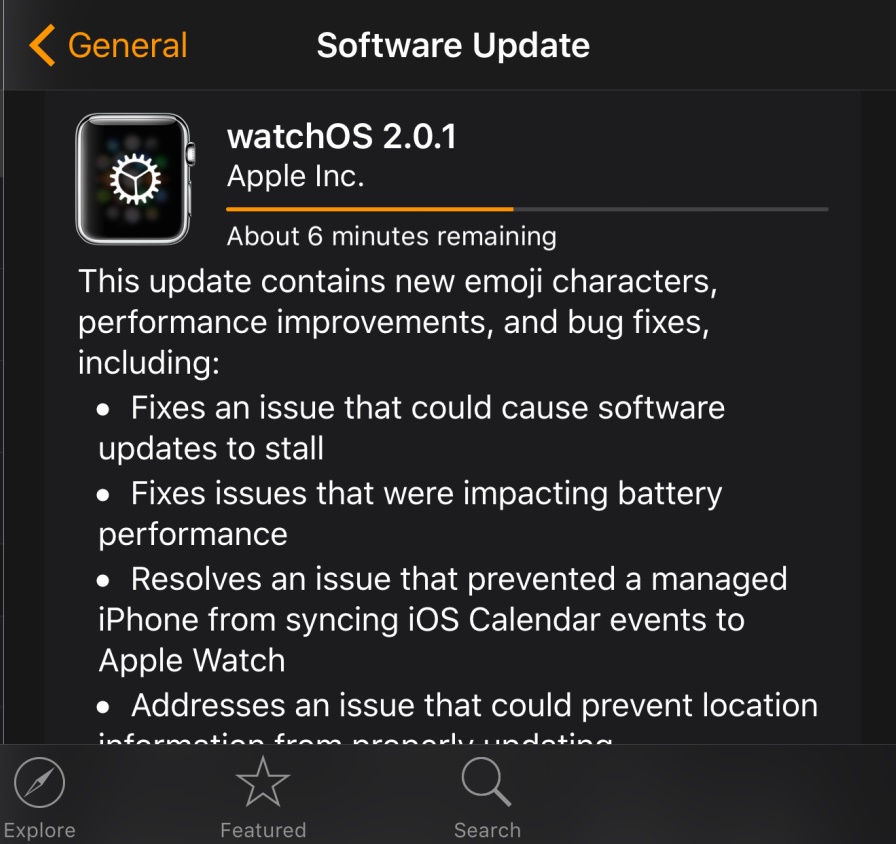This screenshot has width=896, height=844.
Task: Tap the orange back chevron
Action: 42,45
